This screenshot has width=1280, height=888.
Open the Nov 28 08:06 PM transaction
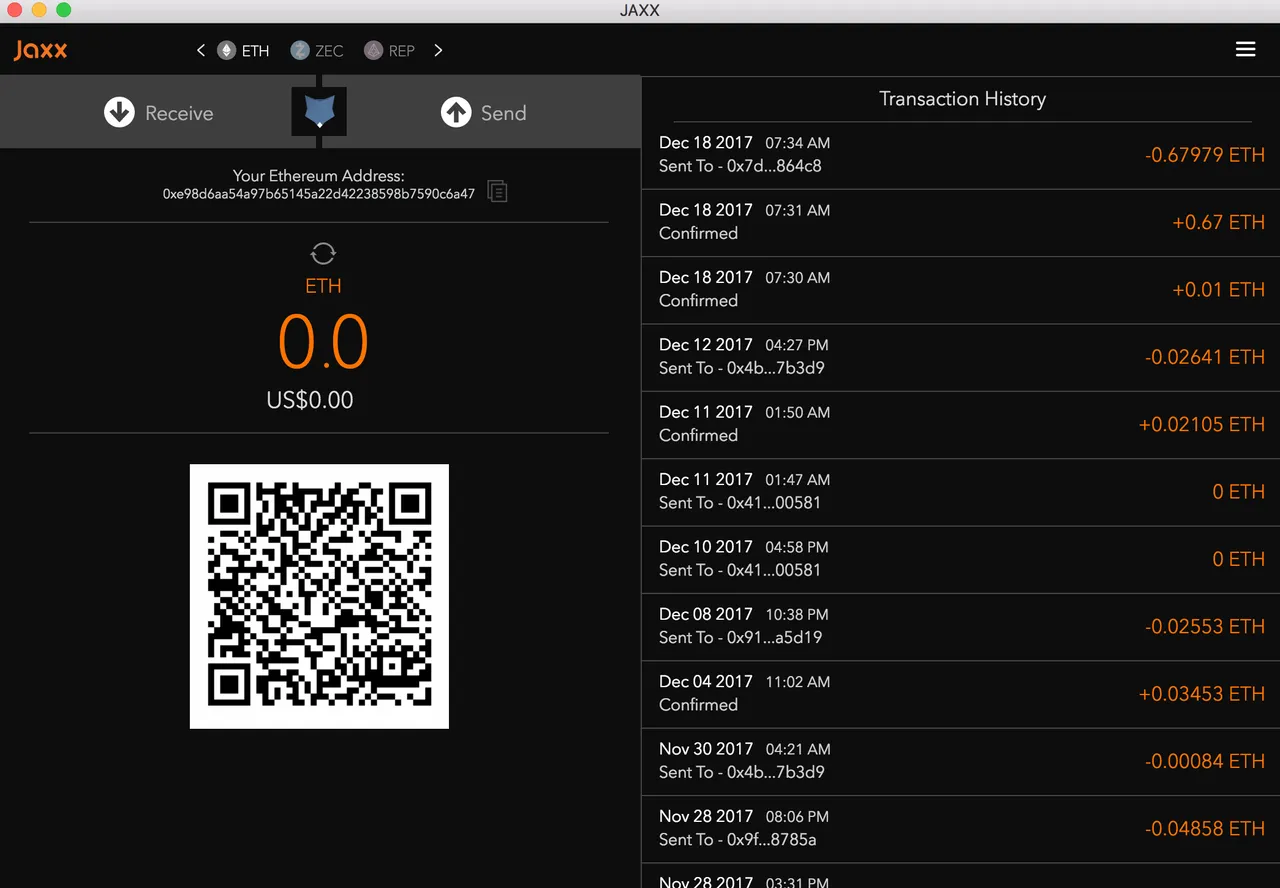click(x=961, y=828)
